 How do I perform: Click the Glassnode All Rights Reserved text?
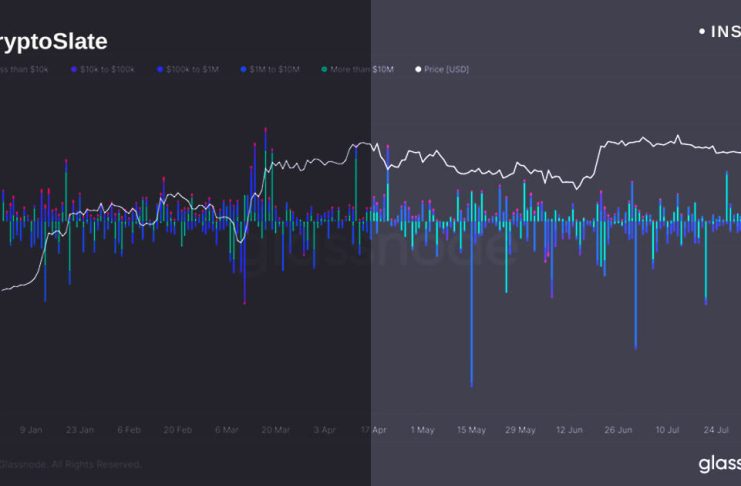point(70,464)
